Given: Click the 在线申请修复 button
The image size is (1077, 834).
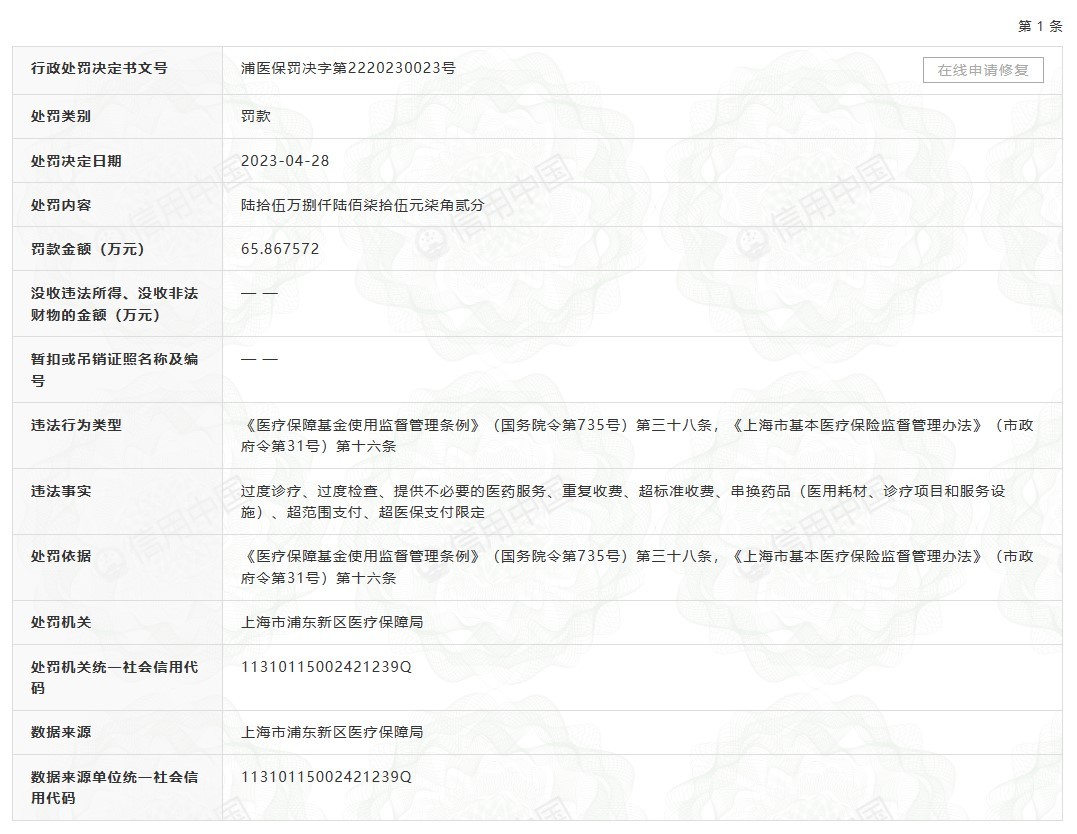Looking at the screenshot, I should pos(982,70).
